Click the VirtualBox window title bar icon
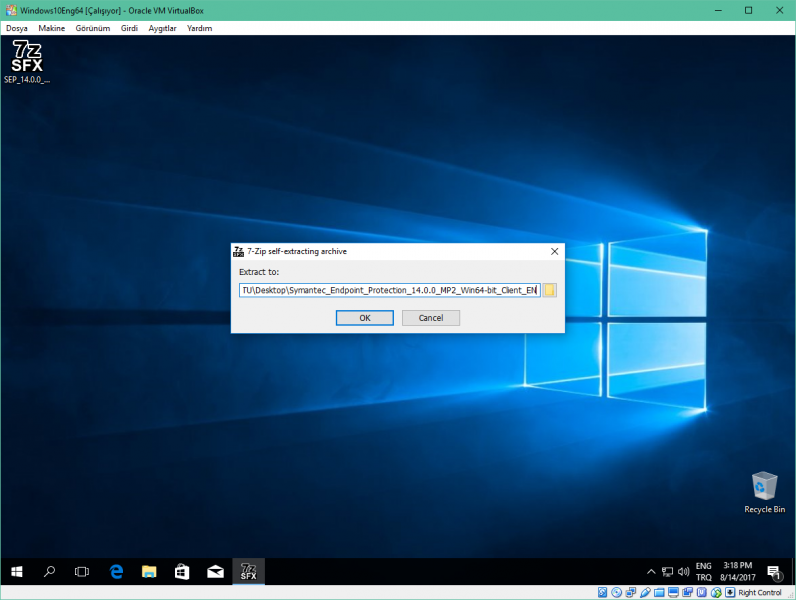This screenshot has width=796, height=600. coord(11,10)
